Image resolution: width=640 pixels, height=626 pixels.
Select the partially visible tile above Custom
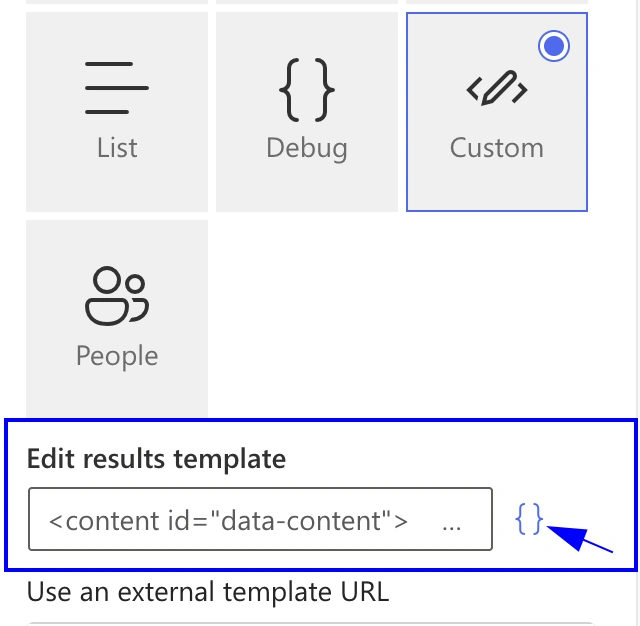click(x=497, y=2)
